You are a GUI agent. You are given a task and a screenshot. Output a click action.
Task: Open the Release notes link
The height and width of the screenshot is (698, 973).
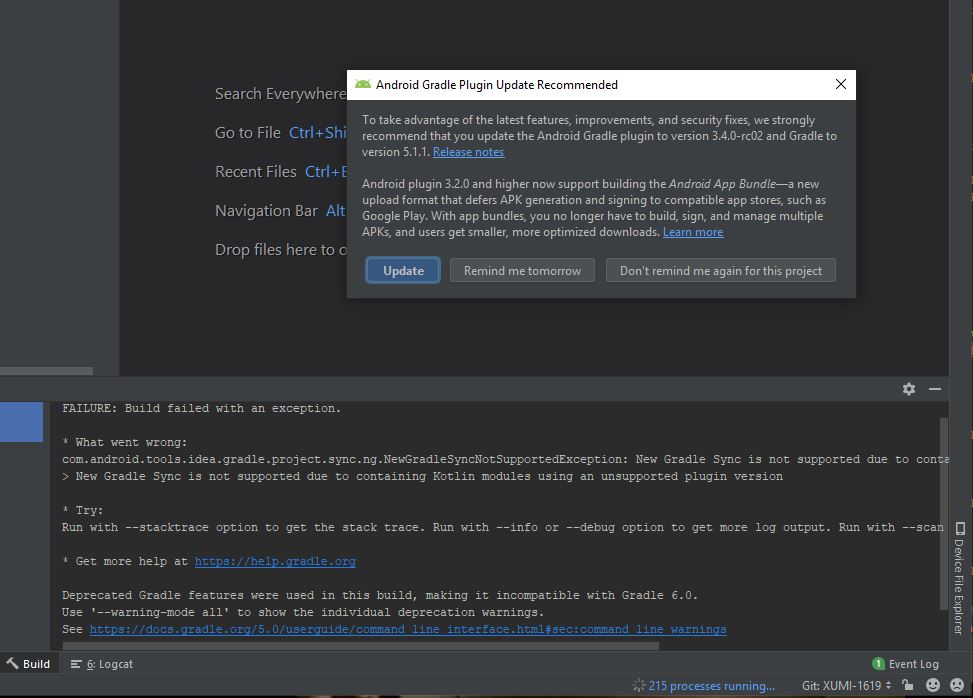click(x=468, y=152)
